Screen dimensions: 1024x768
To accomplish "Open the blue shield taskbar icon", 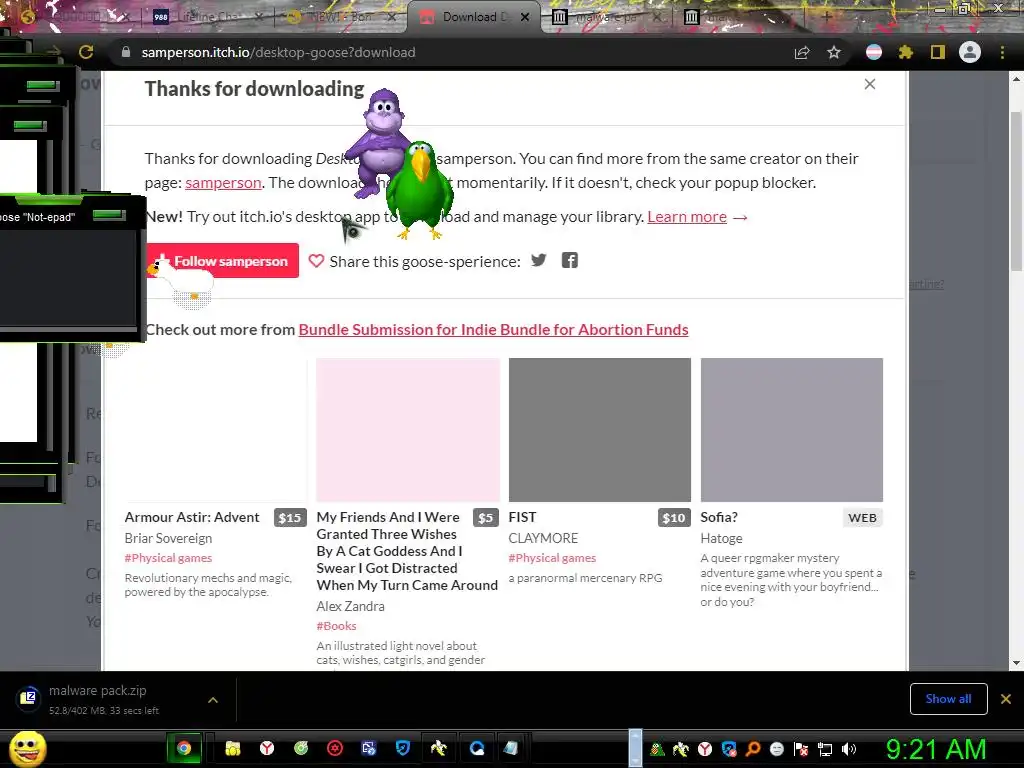I will pyautogui.click(x=403, y=748).
